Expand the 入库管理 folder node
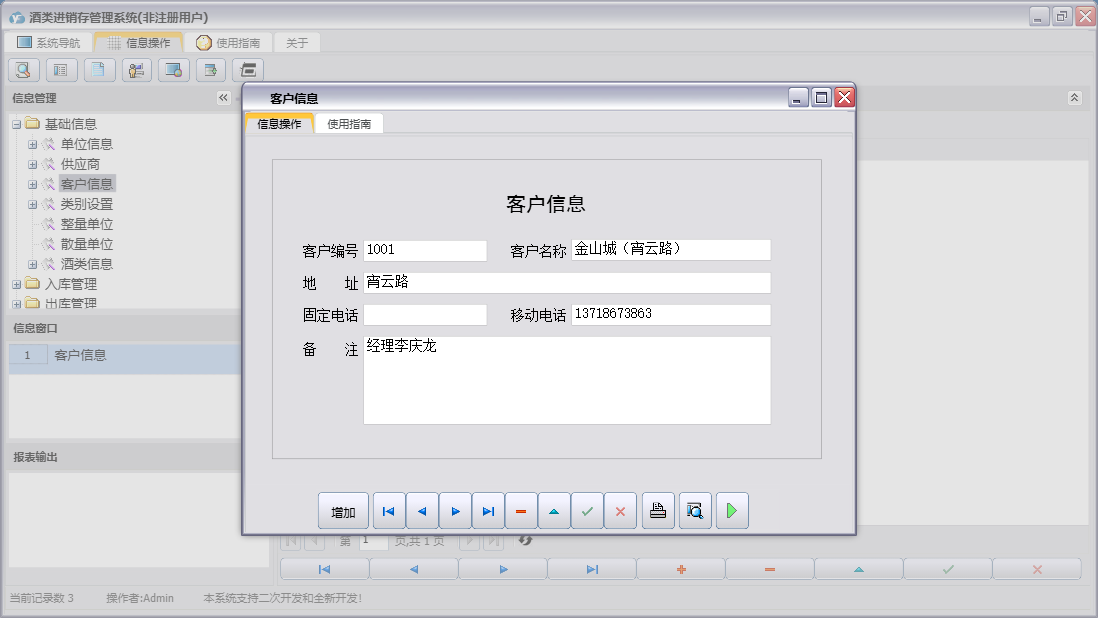Image resolution: width=1098 pixels, height=618 pixels. click(16, 284)
